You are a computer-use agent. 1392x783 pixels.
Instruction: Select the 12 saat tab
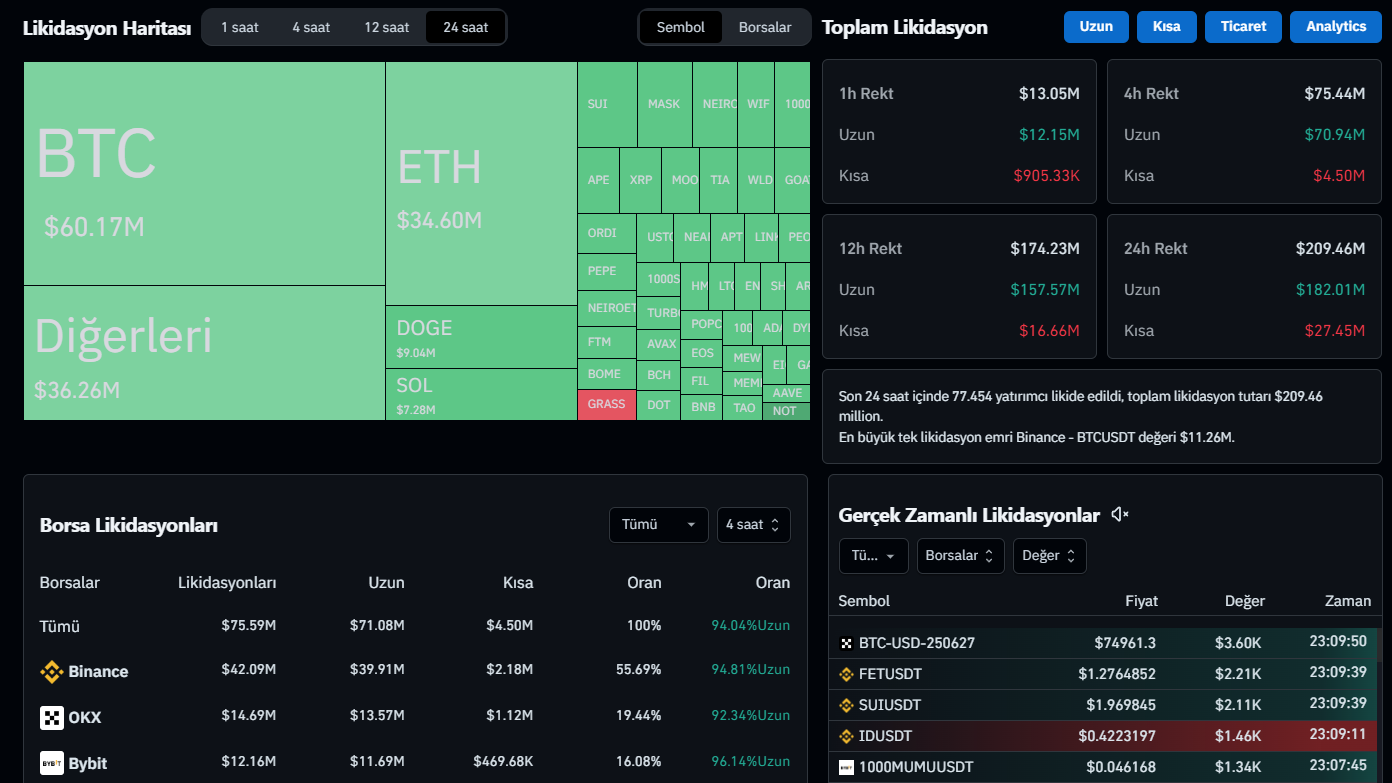[386, 27]
